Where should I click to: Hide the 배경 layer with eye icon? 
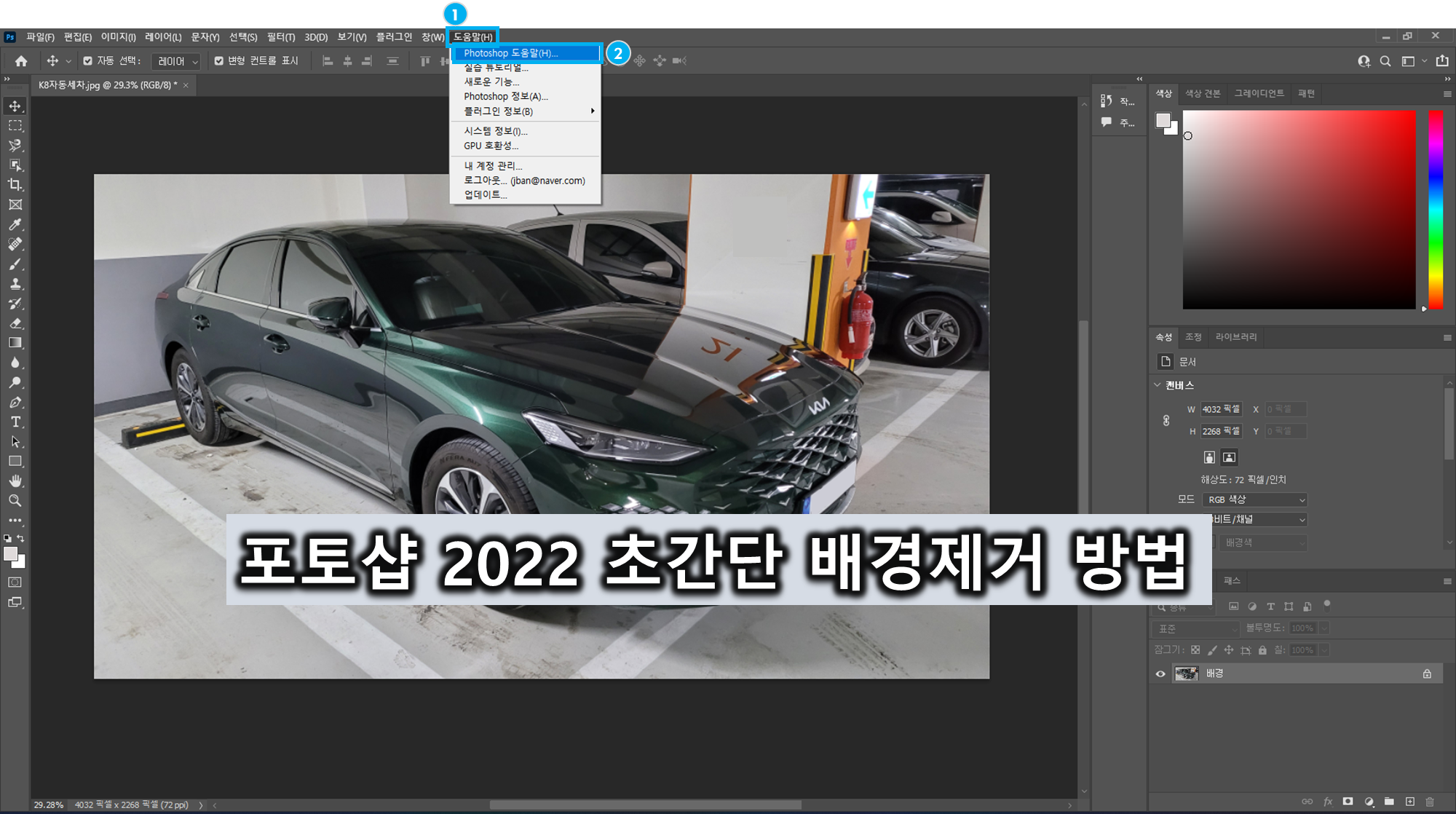coord(1160,673)
